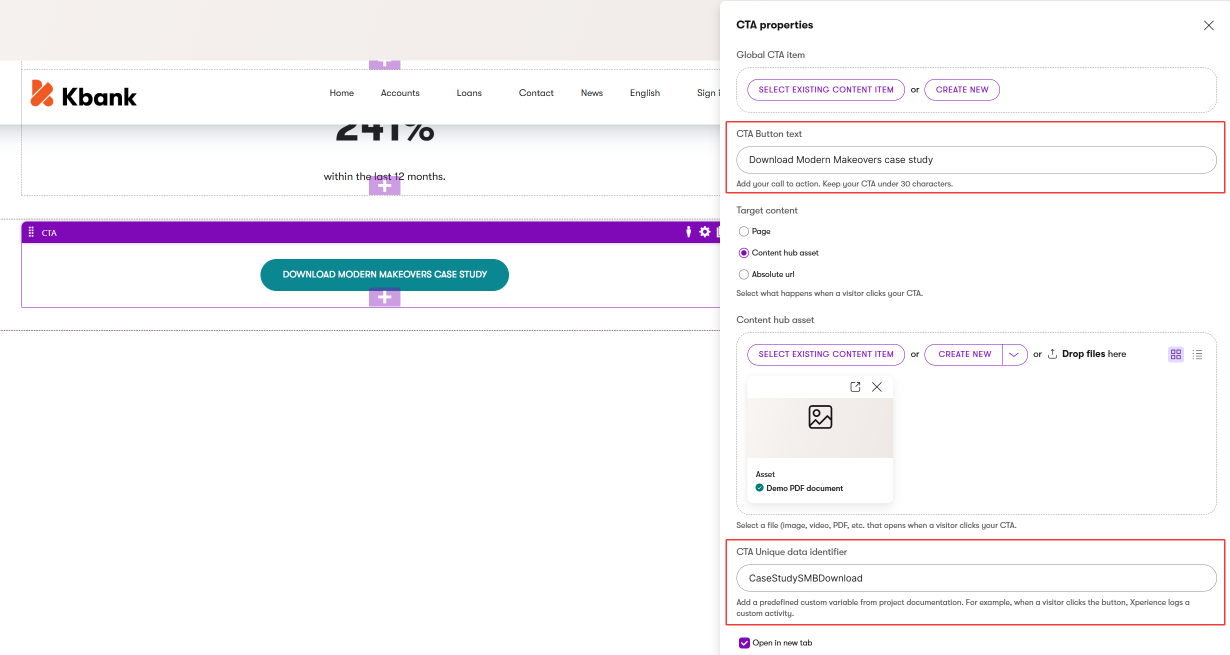Switch Content hub asset view to list layout

tap(1198, 354)
